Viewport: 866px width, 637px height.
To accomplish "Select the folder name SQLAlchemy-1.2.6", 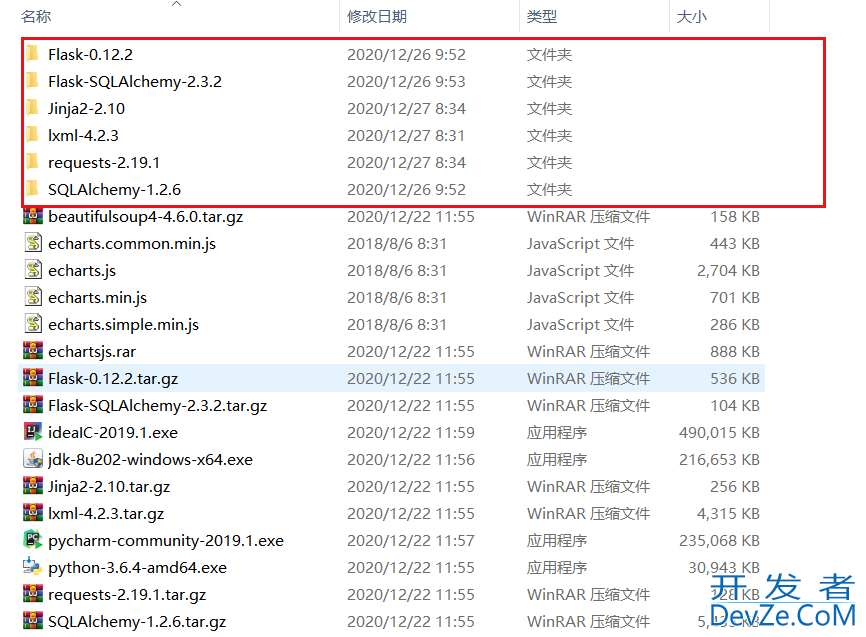I will click(x=114, y=190).
